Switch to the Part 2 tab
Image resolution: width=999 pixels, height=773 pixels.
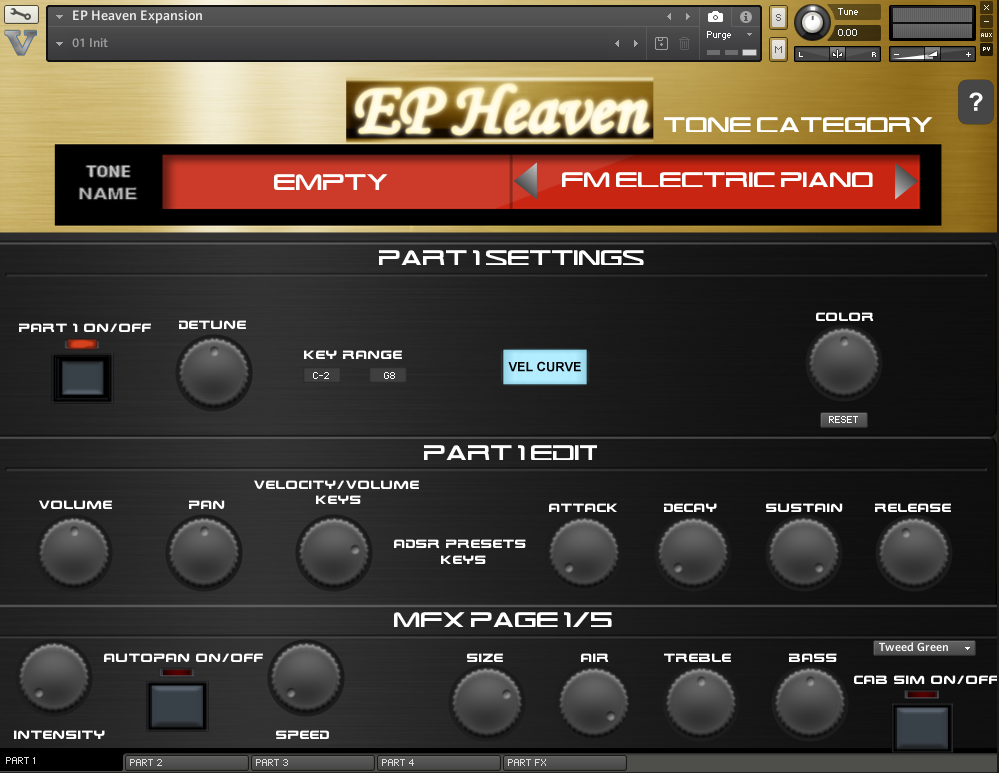(x=185, y=761)
